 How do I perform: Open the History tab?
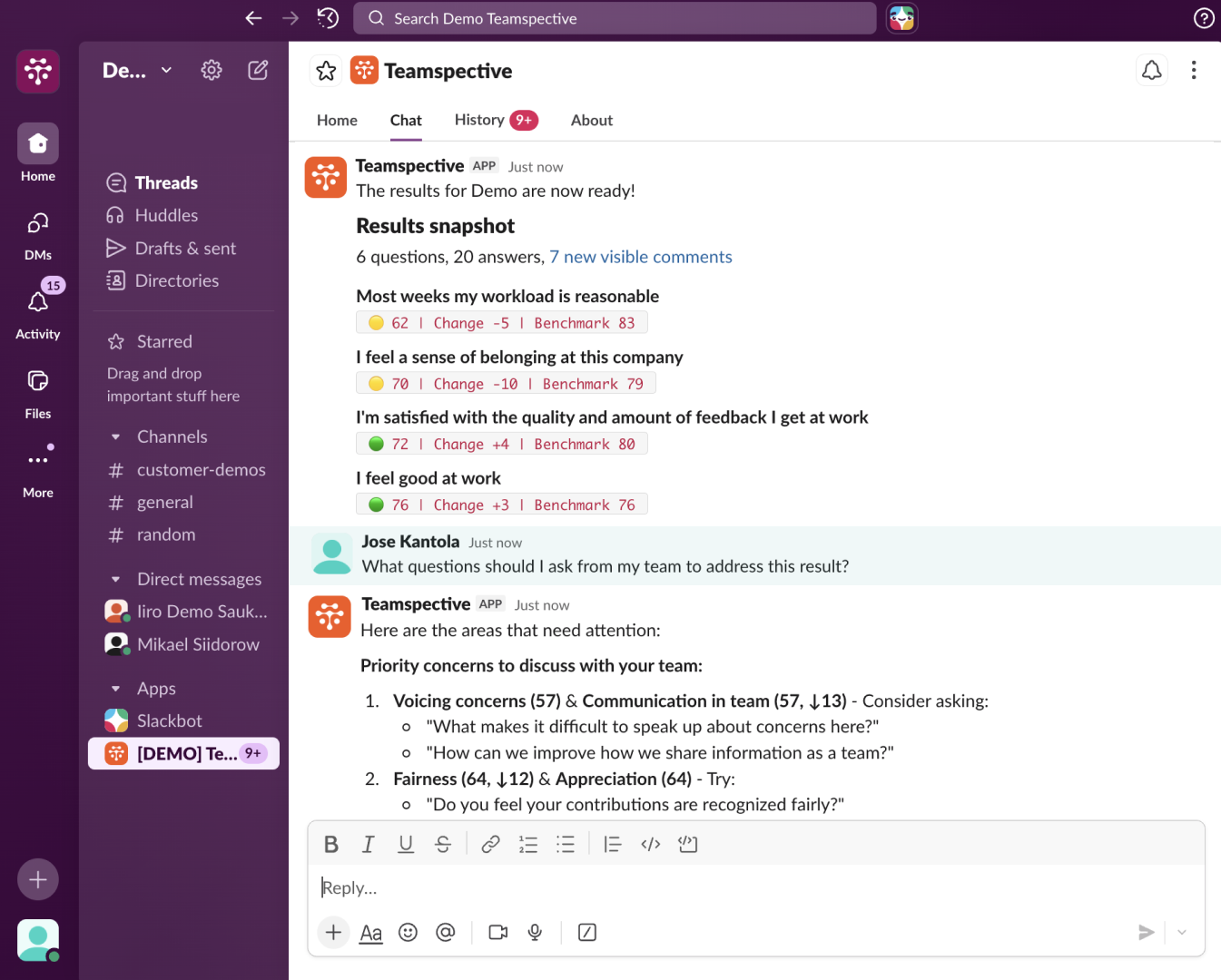tap(496, 120)
